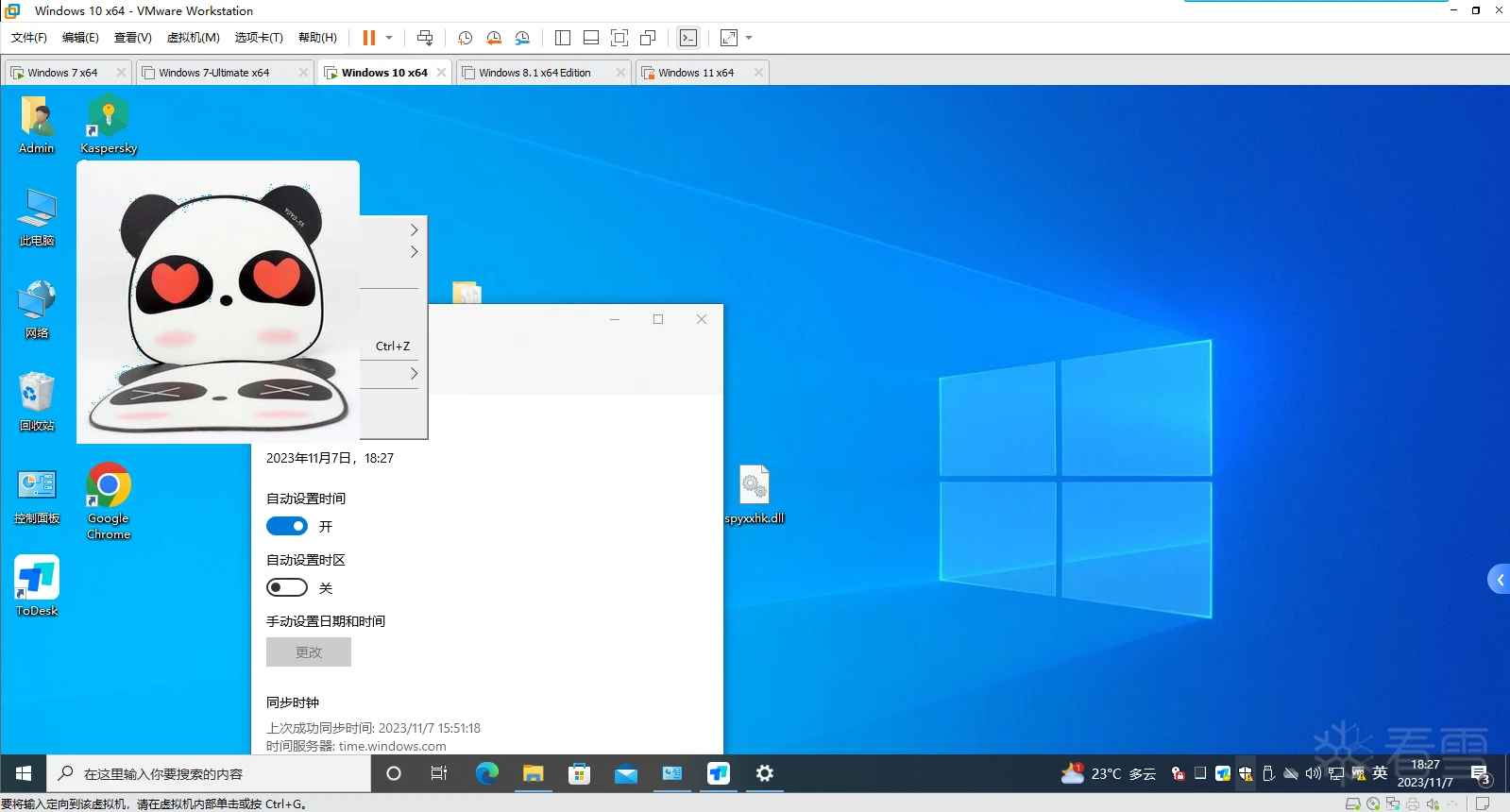Expand the second context menu submenu arrow
The image size is (1510, 812).
tap(414, 251)
